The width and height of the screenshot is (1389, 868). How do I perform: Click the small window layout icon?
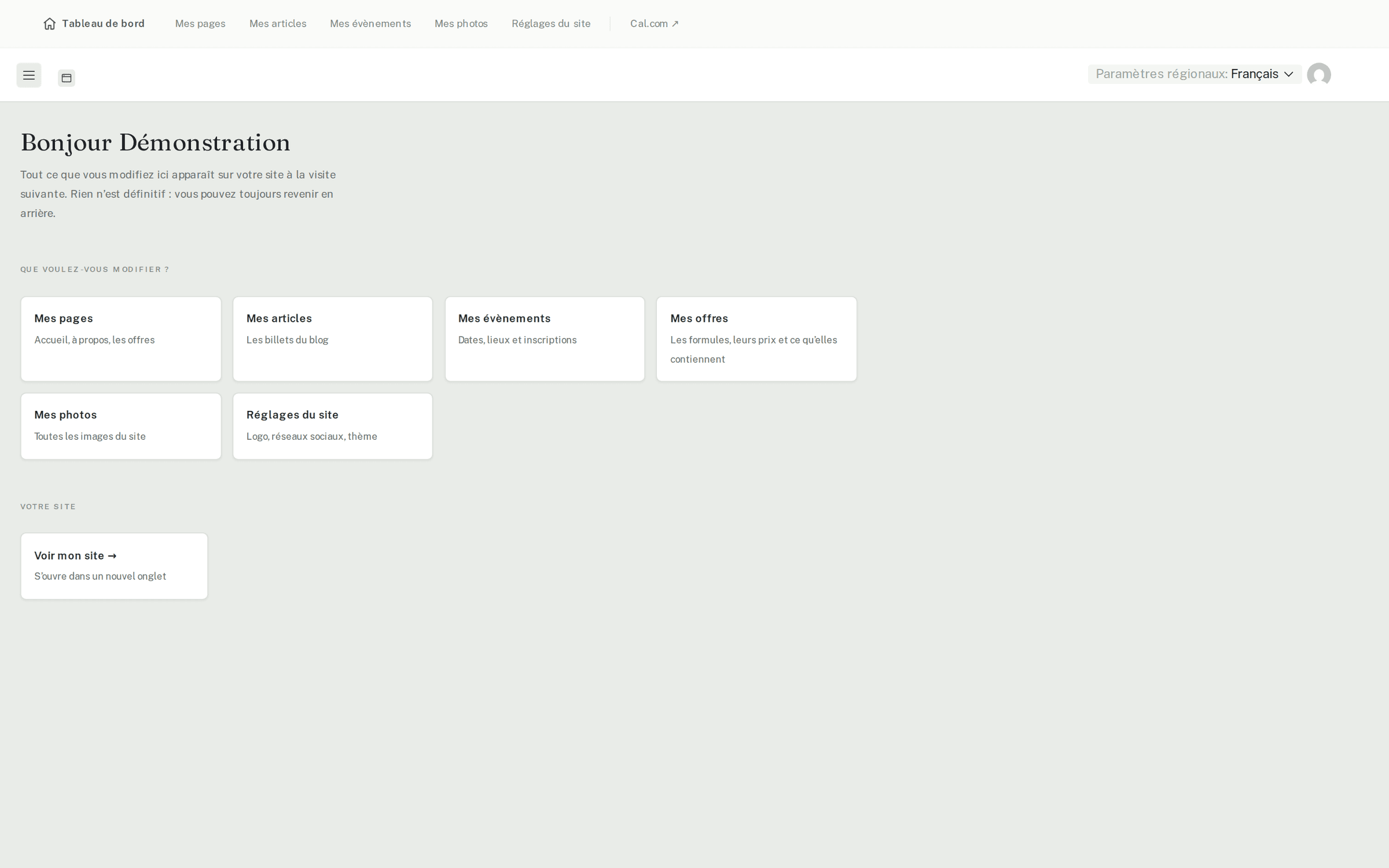pyautogui.click(x=67, y=78)
